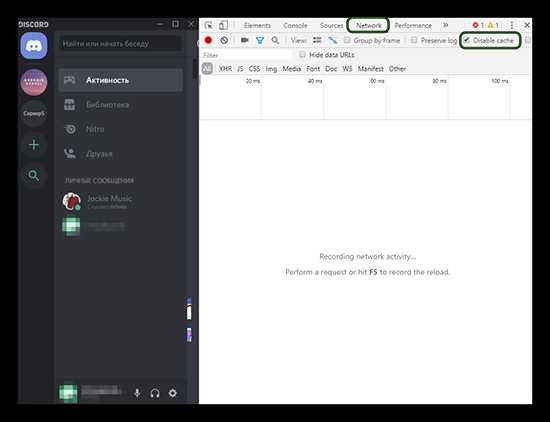Enable Group by frame checkbox
Viewport: 550px width, 422px height.
tap(347, 40)
